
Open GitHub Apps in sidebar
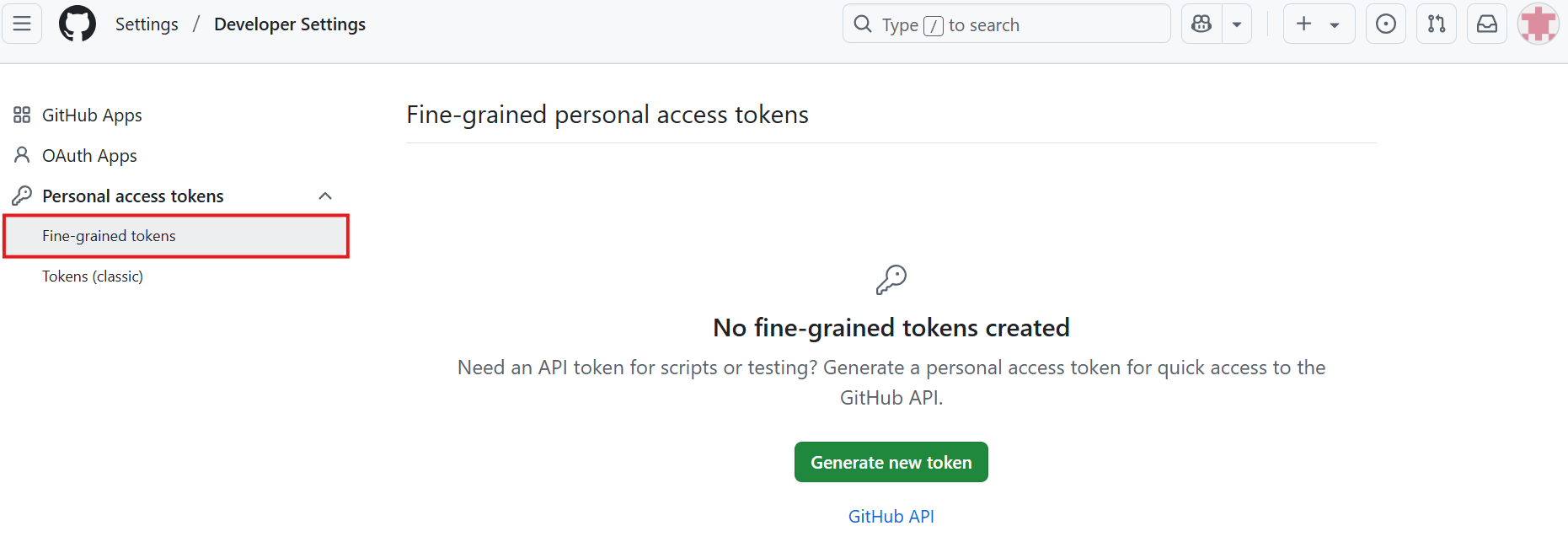pyautogui.click(x=92, y=115)
